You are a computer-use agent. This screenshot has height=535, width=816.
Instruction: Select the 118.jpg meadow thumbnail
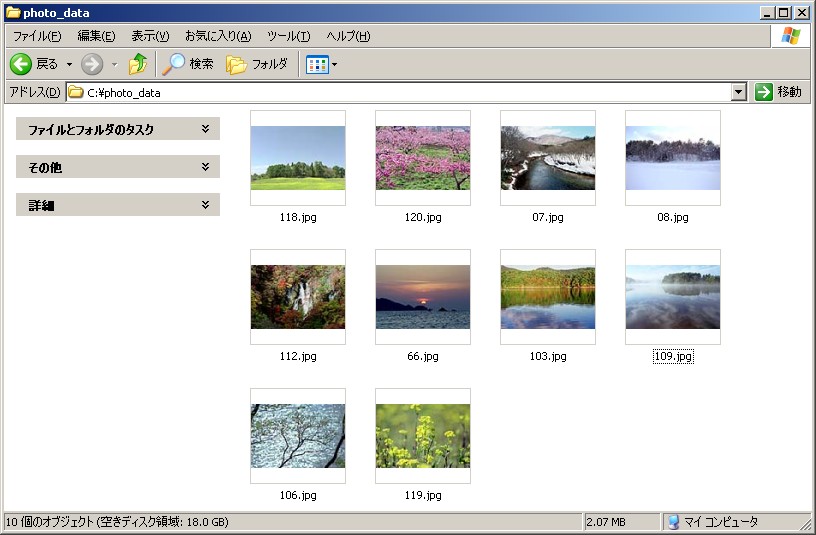click(298, 158)
